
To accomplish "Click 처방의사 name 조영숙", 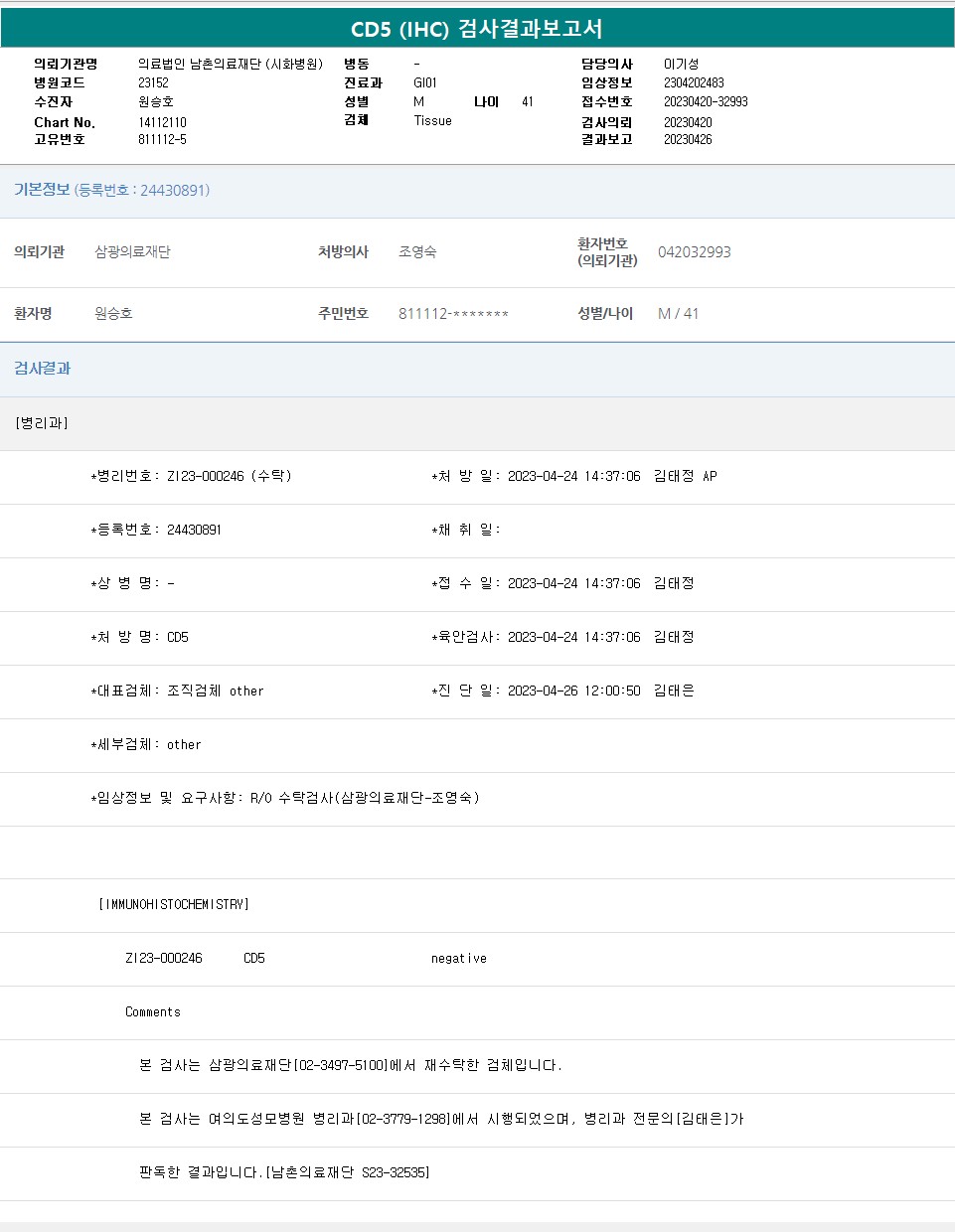I will click(x=417, y=252).
